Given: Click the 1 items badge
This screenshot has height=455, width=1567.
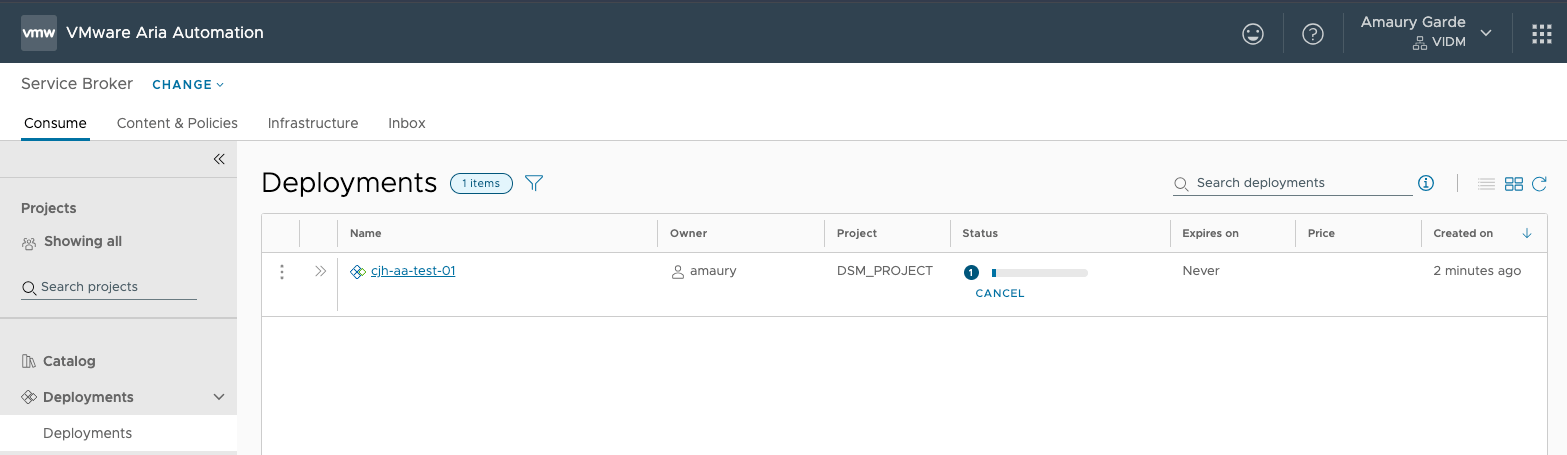Looking at the screenshot, I should 481,183.
